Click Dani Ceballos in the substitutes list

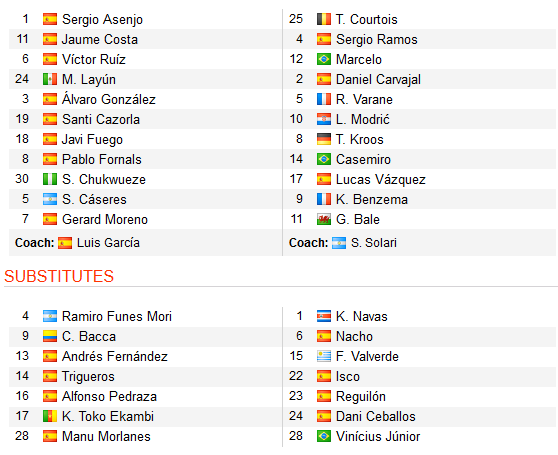(375, 416)
